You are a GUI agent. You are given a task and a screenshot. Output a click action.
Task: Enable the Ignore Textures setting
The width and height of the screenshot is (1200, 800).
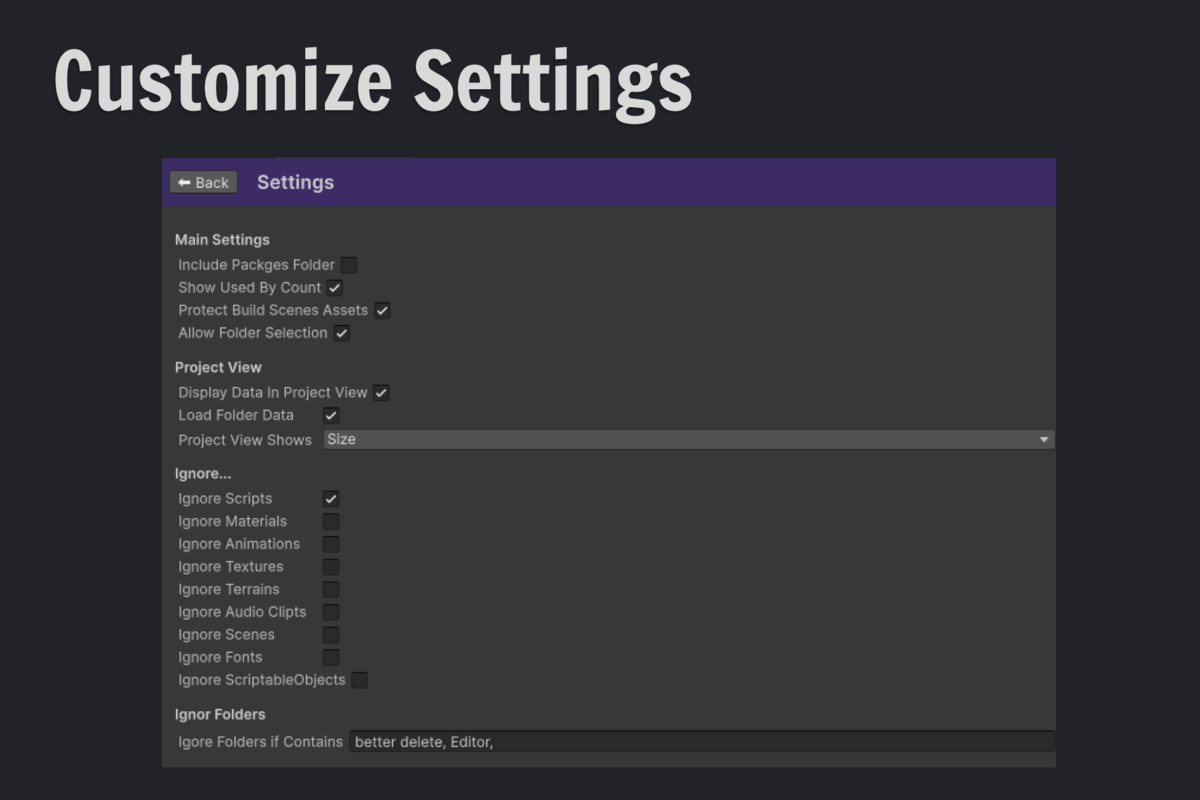(x=330, y=566)
